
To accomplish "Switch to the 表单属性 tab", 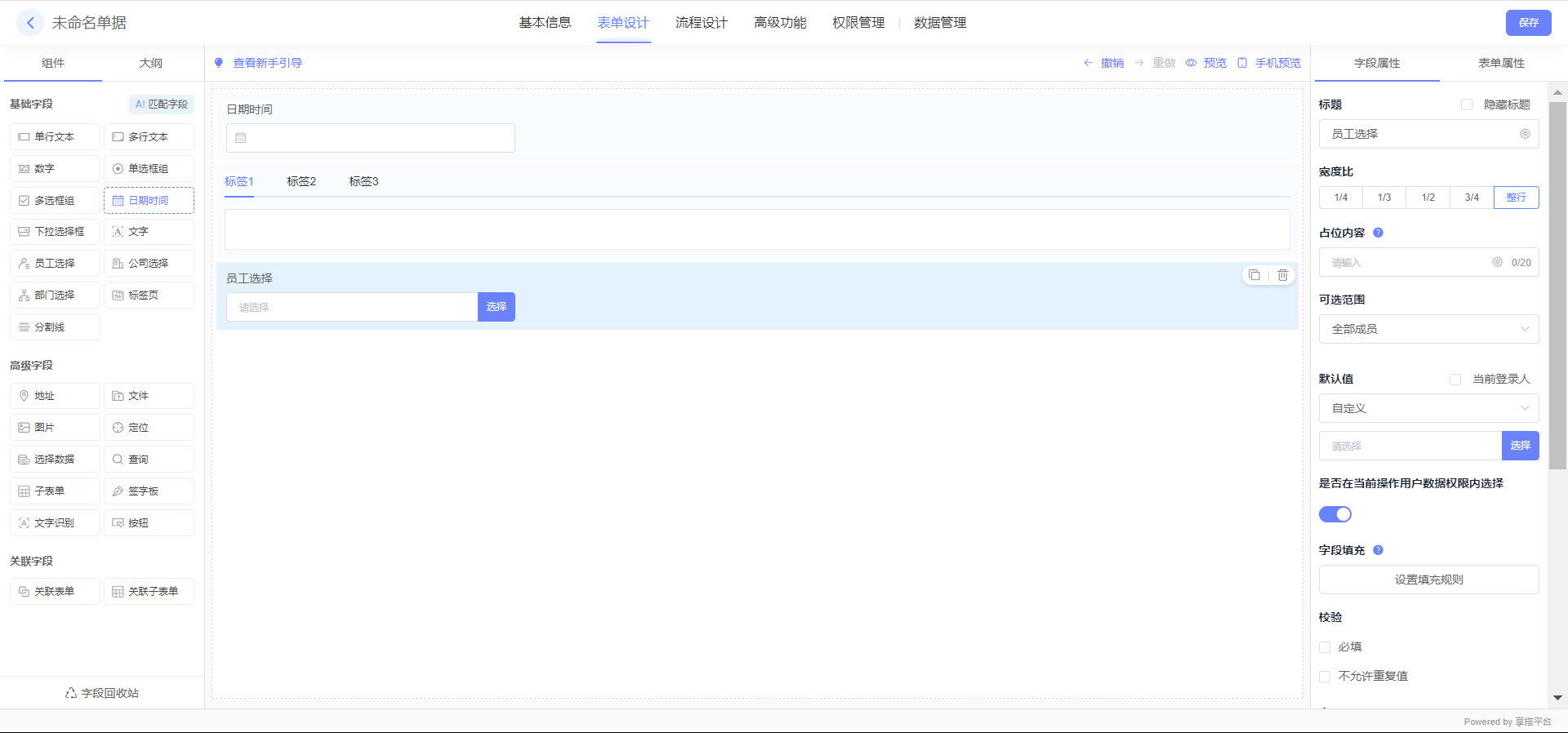I will [1501, 63].
